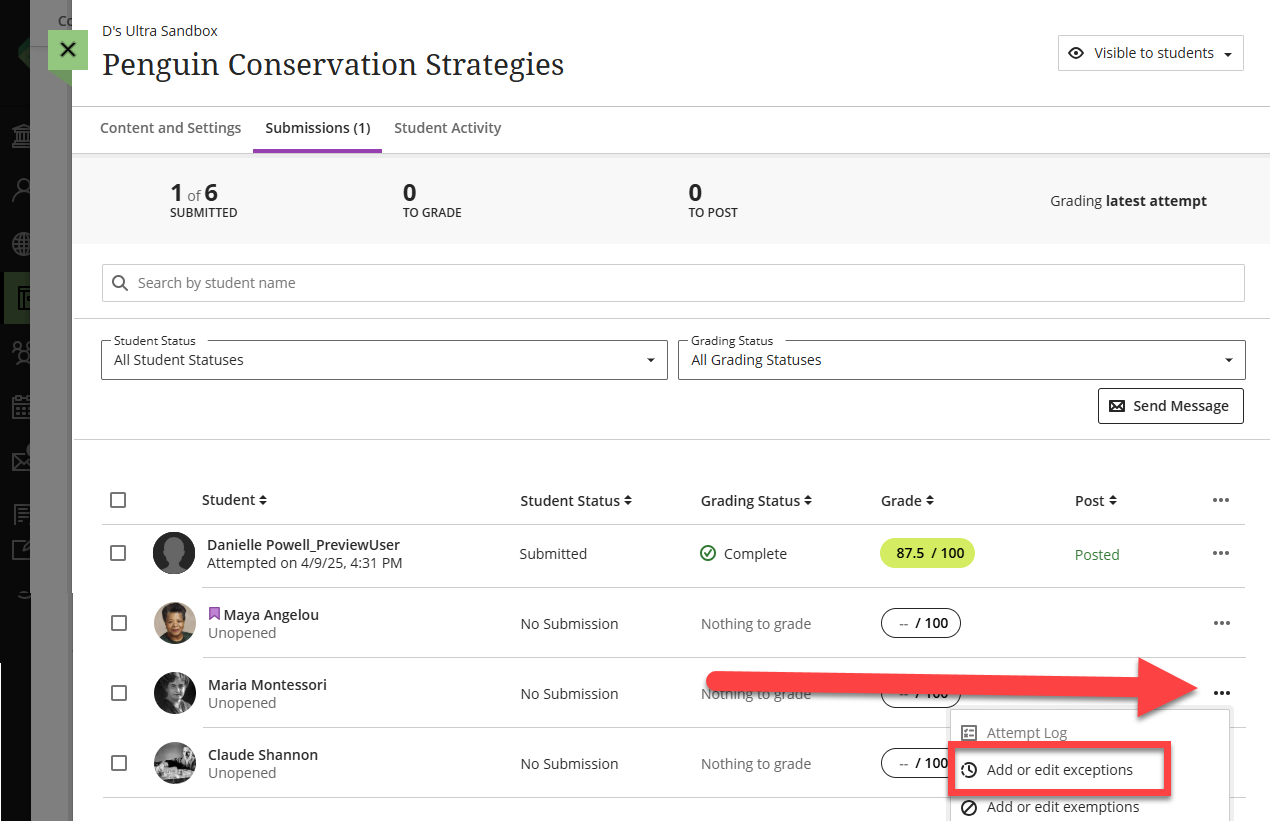Click the Complete checkmark status icon

[708, 553]
